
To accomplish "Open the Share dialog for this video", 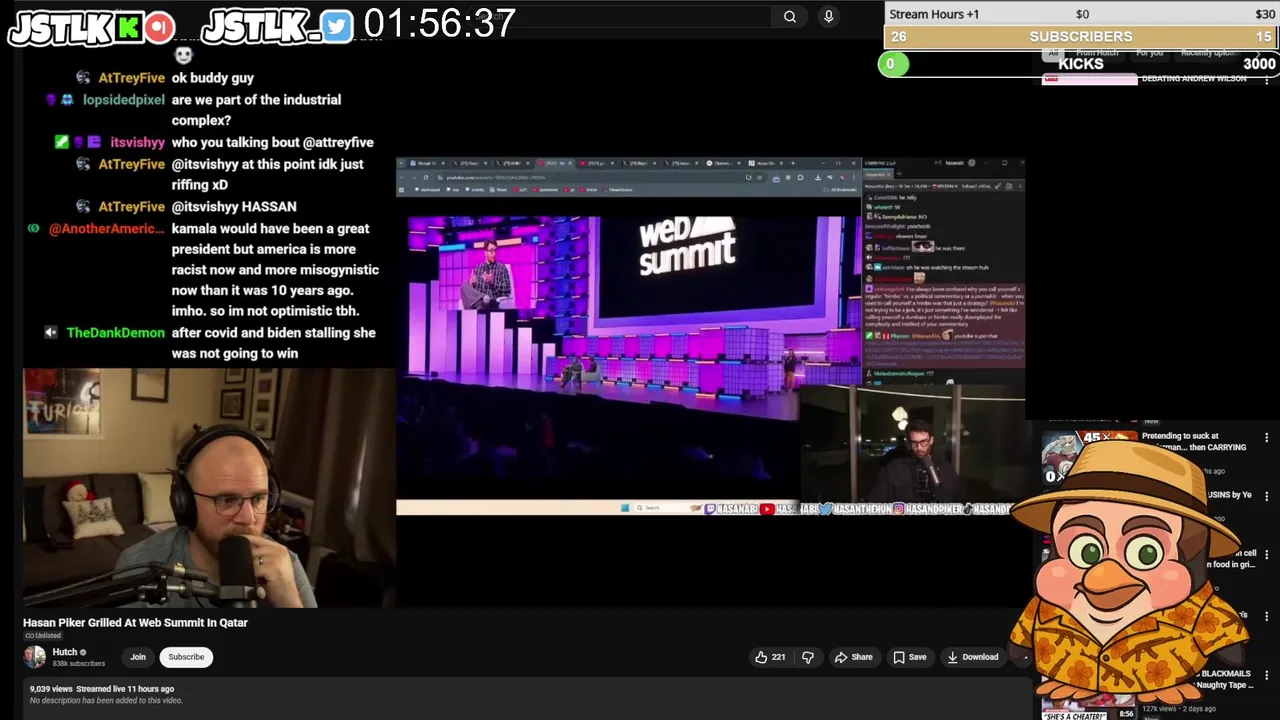I will coord(854,657).
